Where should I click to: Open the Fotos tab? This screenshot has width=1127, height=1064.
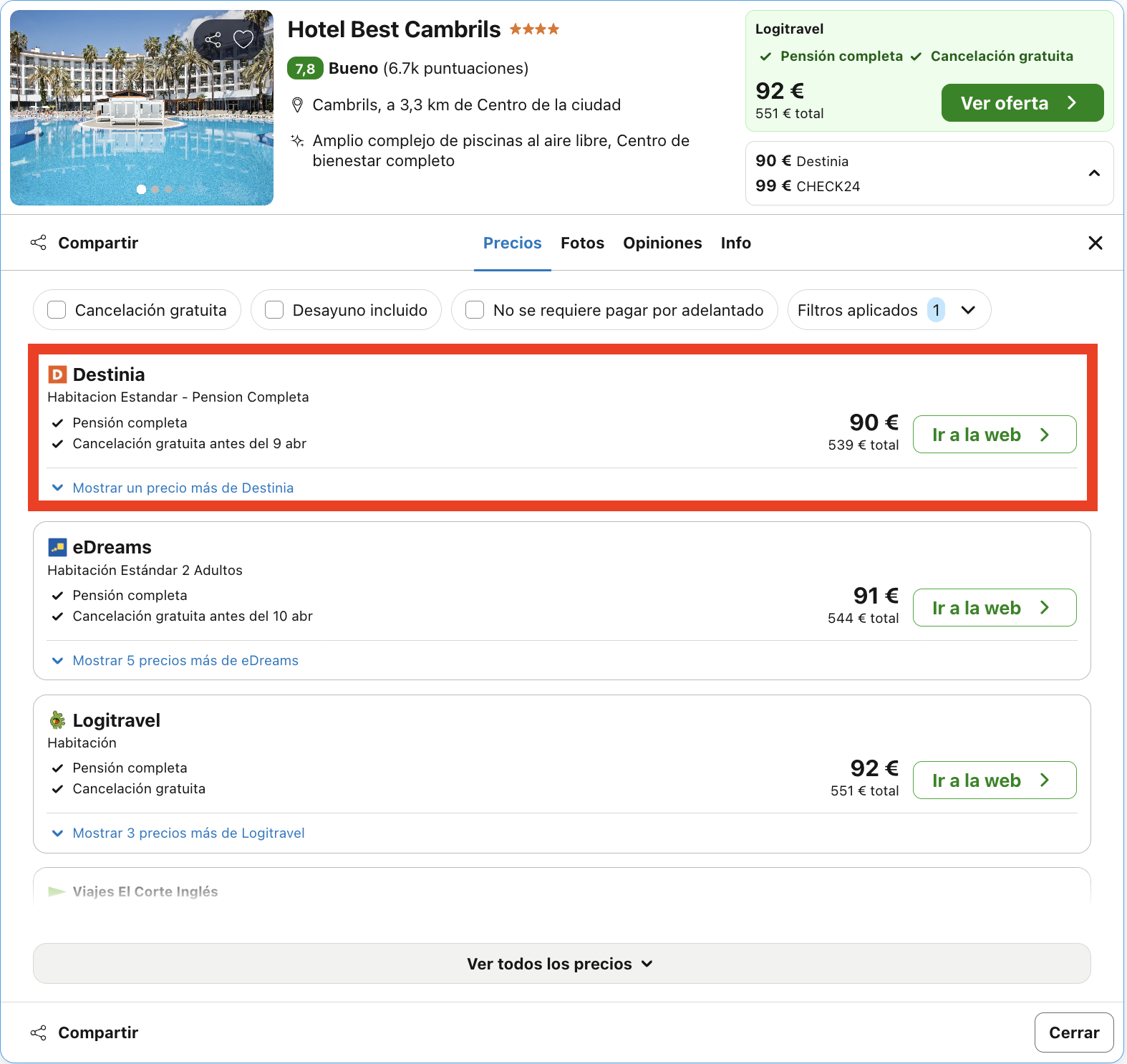point(583,243)
